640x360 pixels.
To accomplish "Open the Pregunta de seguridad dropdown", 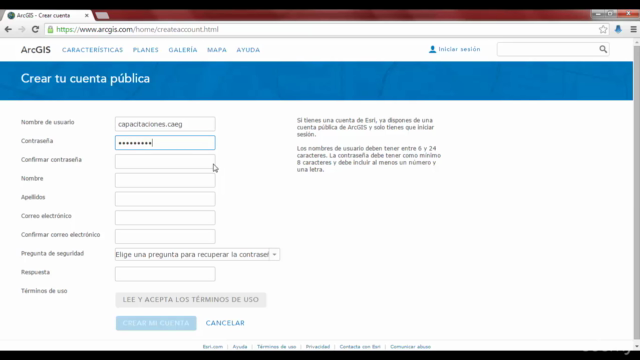I will 197,255.
